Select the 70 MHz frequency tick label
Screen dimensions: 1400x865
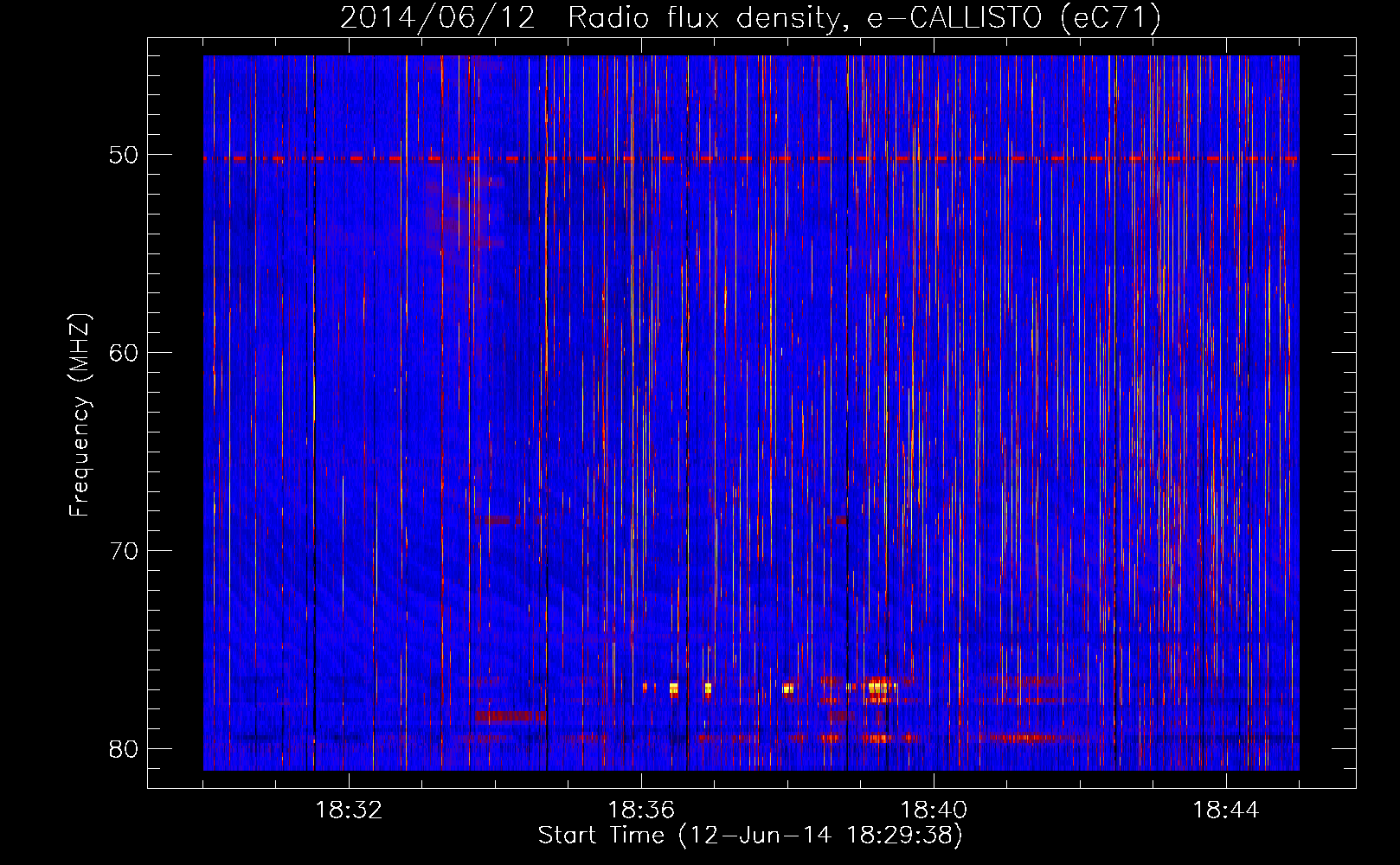[124, 550]
